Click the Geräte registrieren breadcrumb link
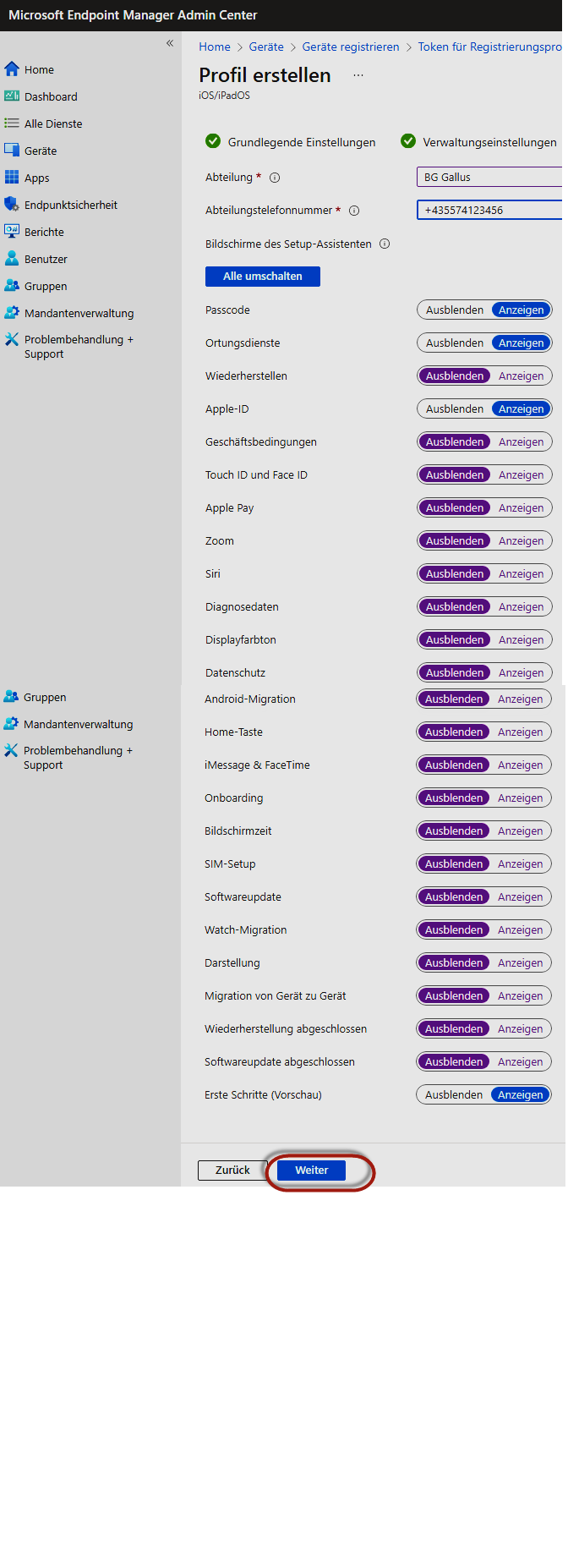Screen dimensions: 568x1568 pos(351,47)
